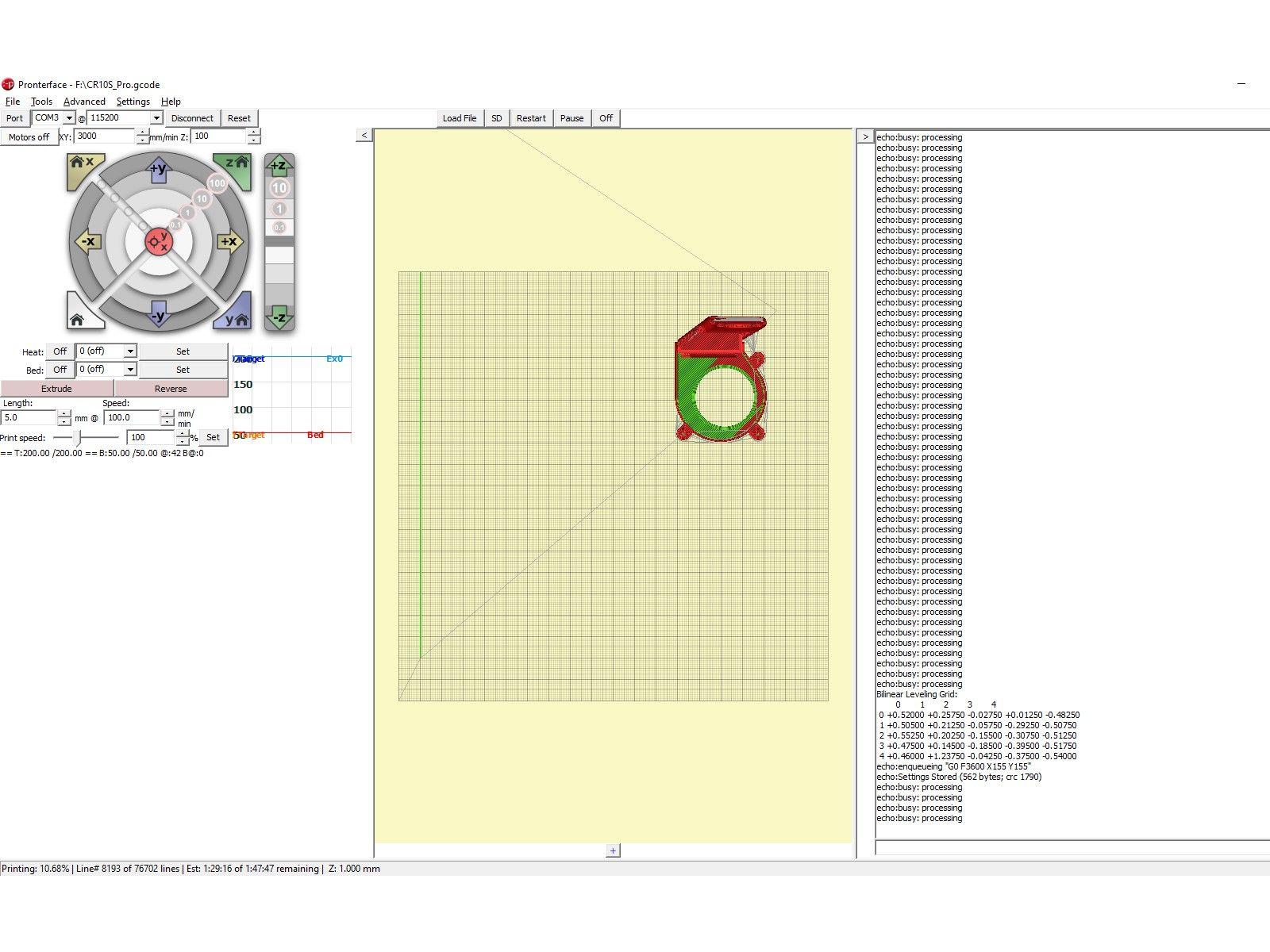Select the 100 mm XY jog ring label
Screen dimensions: 1270x952
[x=217, y=183]
